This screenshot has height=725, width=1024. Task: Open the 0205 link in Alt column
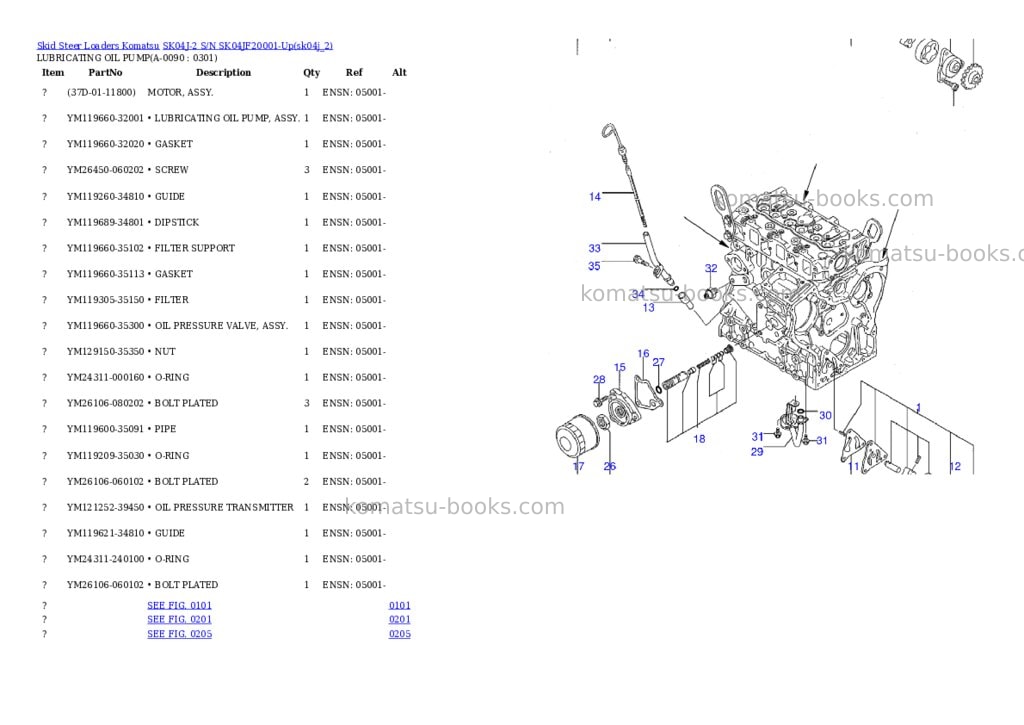400,634
